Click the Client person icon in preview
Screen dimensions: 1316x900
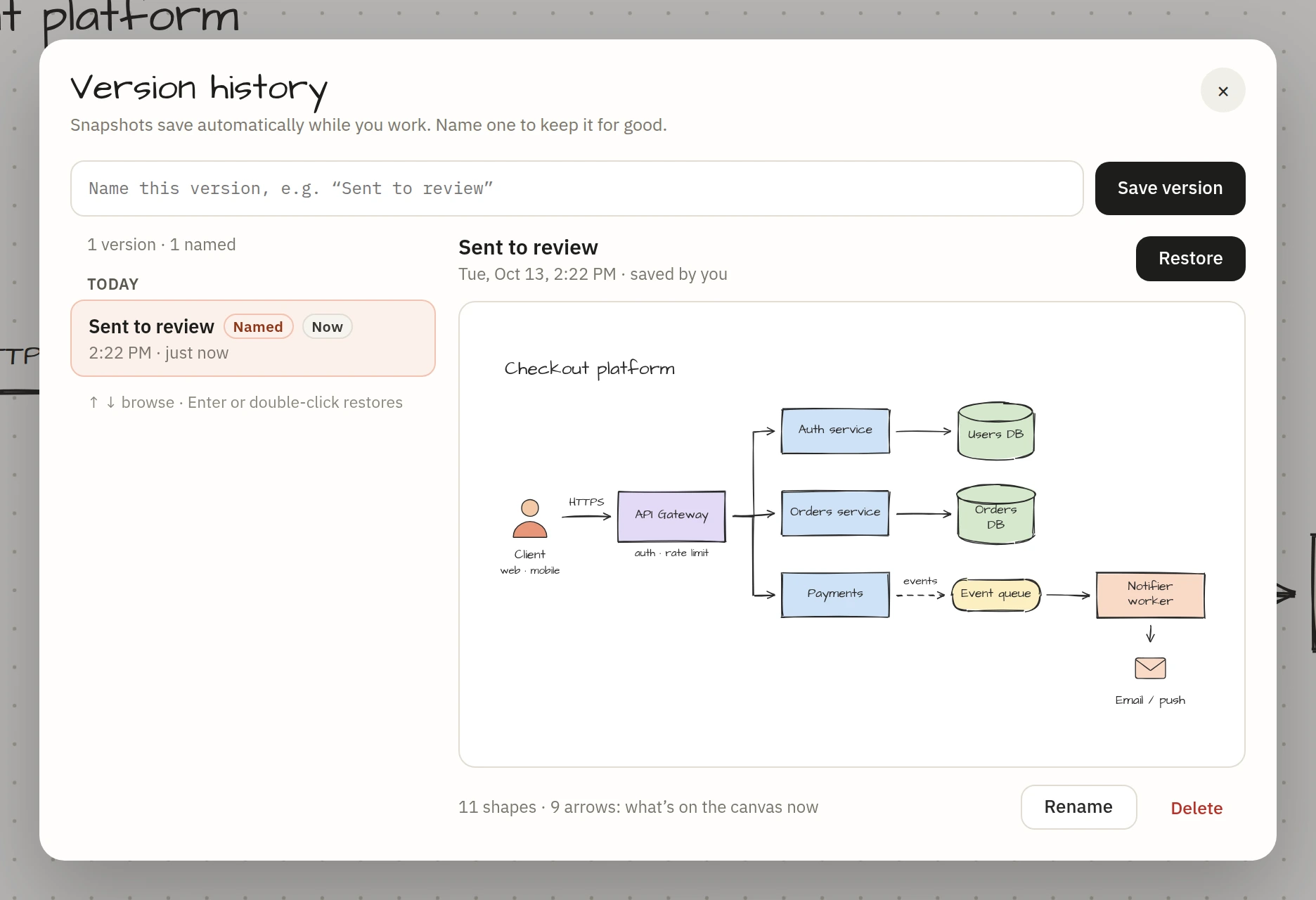point(530,519)
